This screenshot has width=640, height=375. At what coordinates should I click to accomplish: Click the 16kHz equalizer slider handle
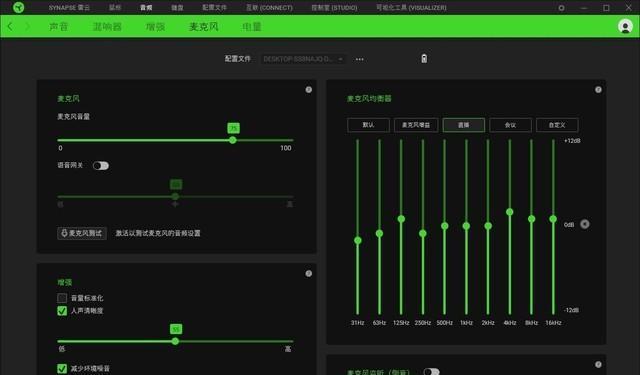tap(553, 219)
